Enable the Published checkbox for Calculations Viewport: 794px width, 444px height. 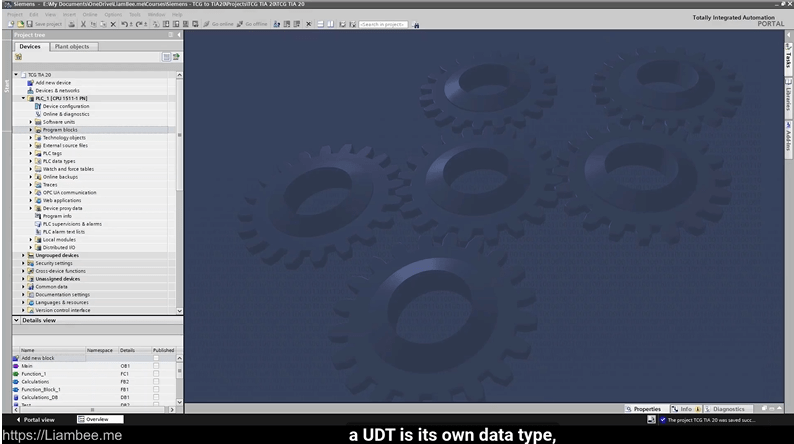click(156, 382)
